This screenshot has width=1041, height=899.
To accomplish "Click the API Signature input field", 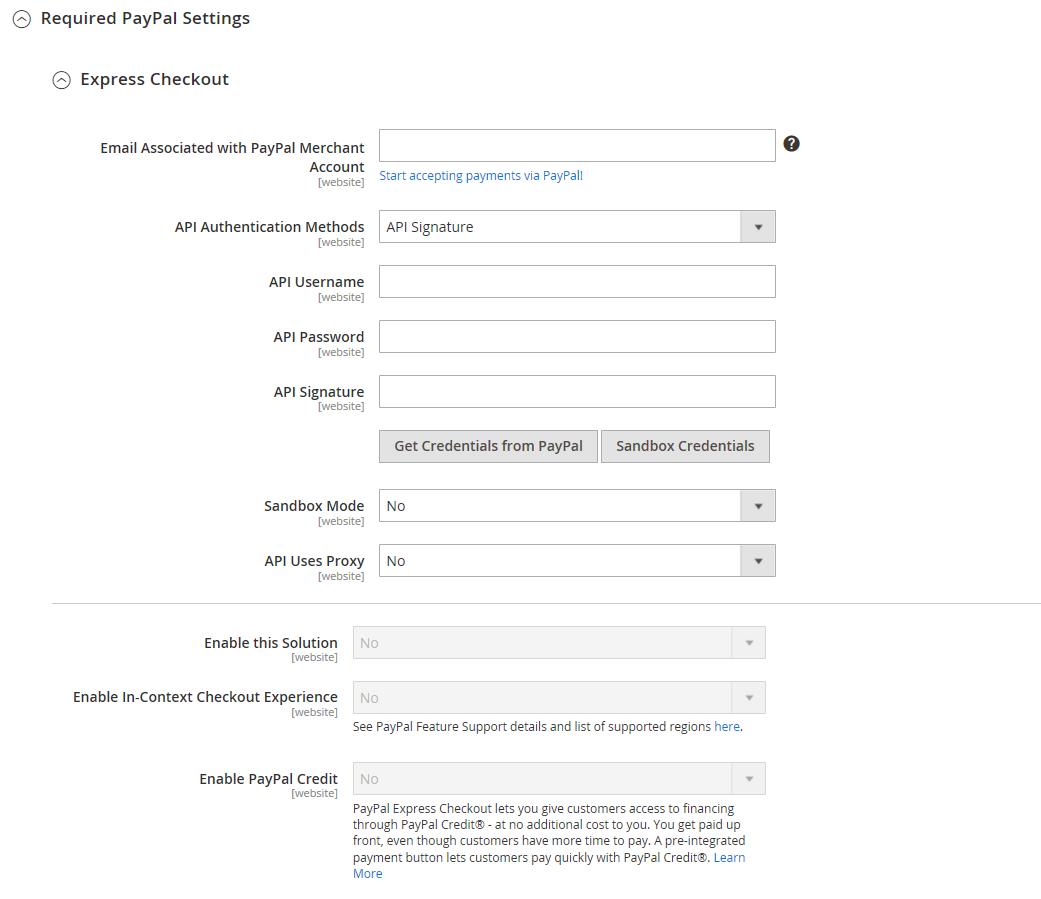I will pos(577,391).
